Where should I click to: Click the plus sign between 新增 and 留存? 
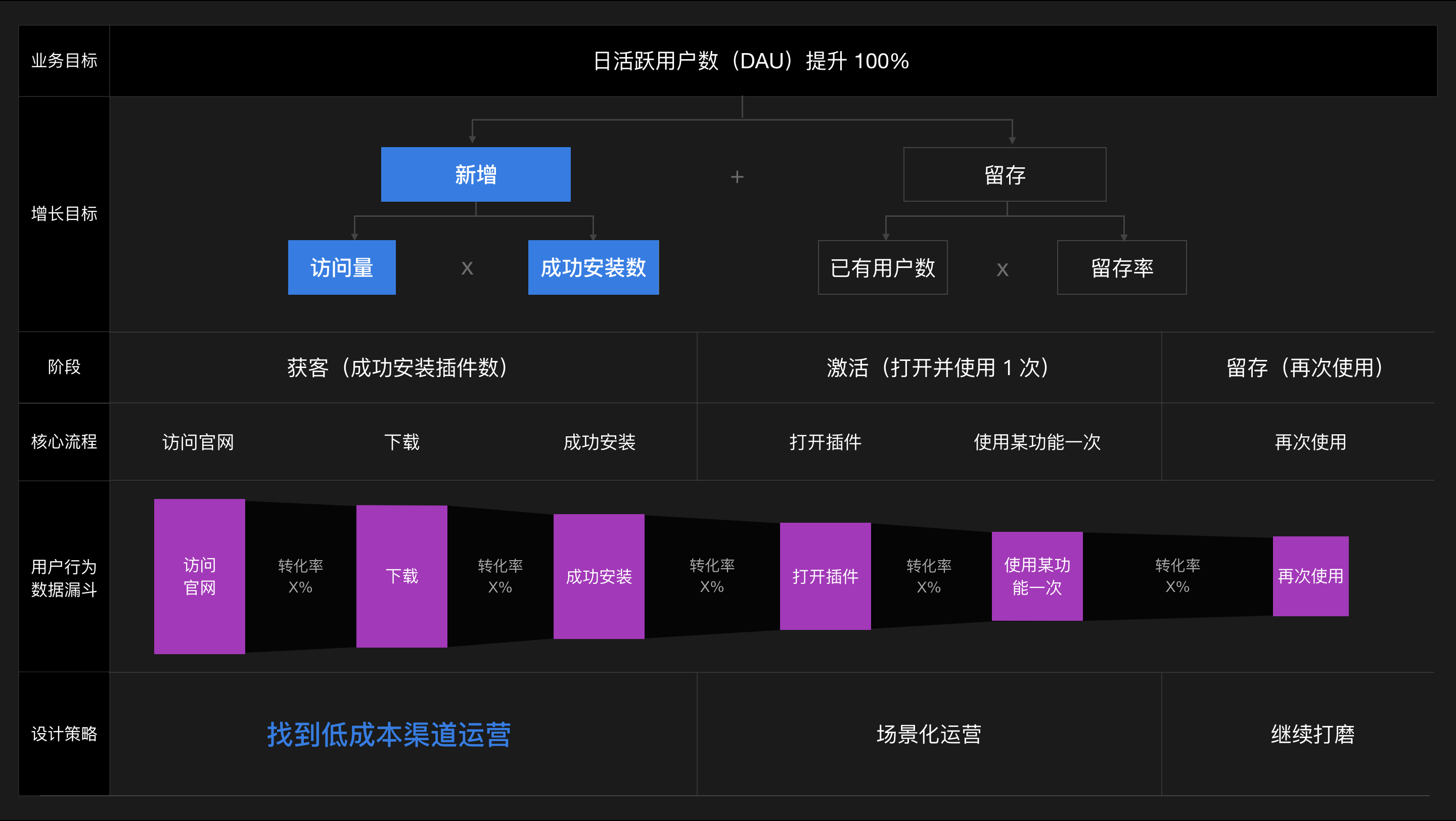[737, 177]
